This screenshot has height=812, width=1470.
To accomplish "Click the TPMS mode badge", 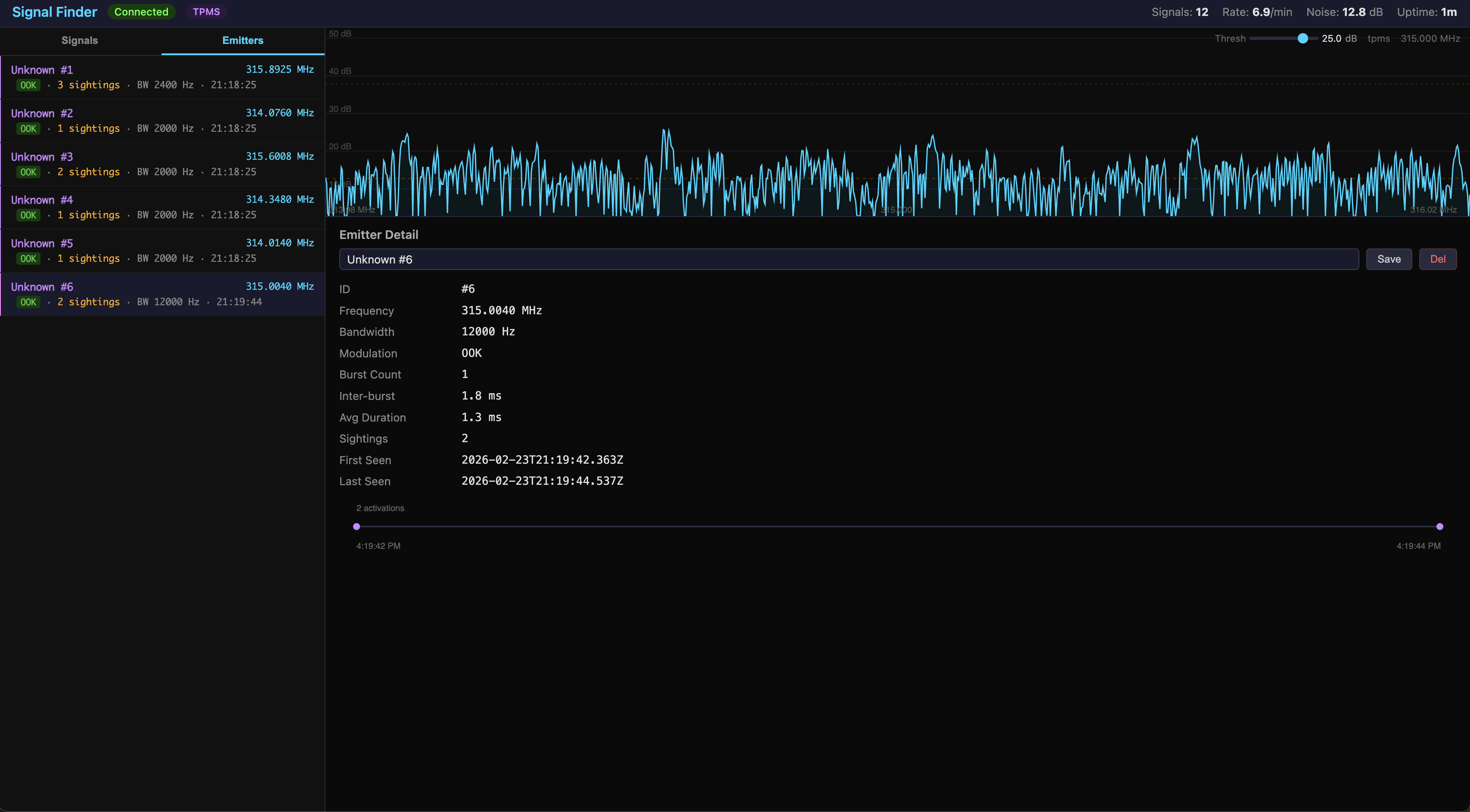I will (206, 12).
